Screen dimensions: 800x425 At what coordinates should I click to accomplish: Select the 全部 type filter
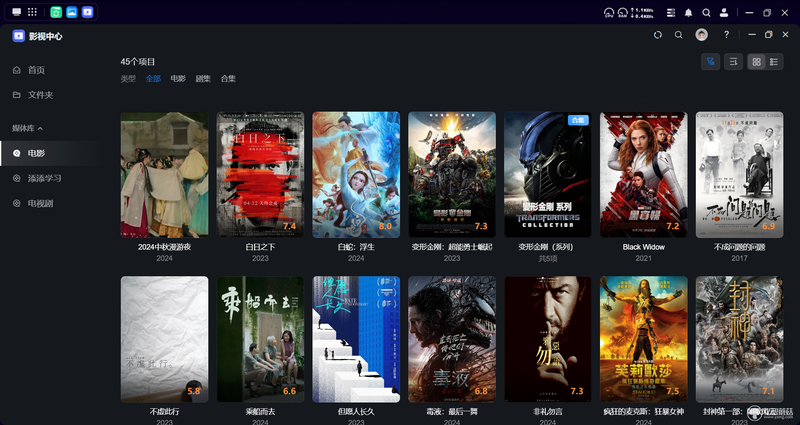tap(153, 79)
